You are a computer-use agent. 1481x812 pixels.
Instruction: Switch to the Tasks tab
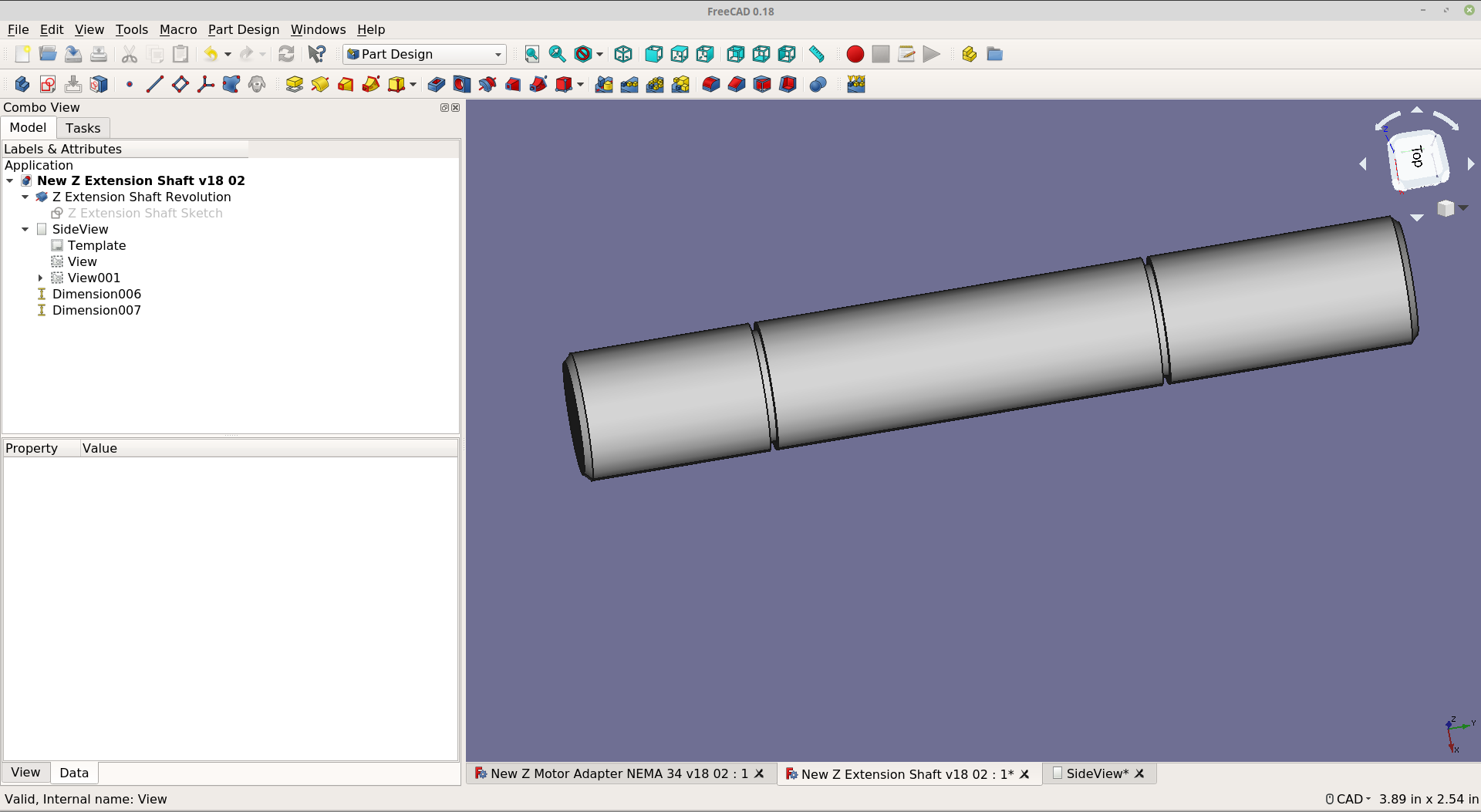83,128
